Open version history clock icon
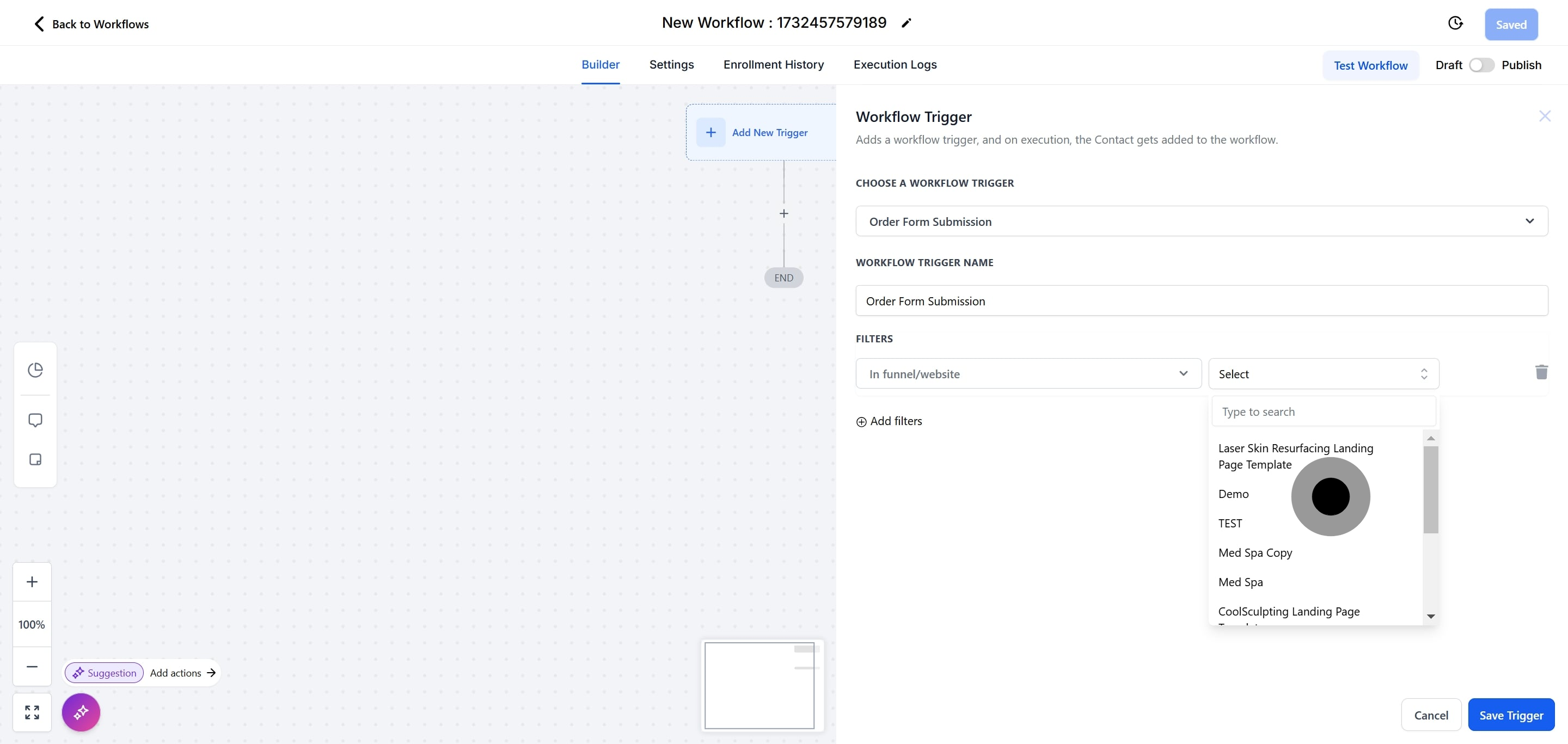 tap(1455, 23)
